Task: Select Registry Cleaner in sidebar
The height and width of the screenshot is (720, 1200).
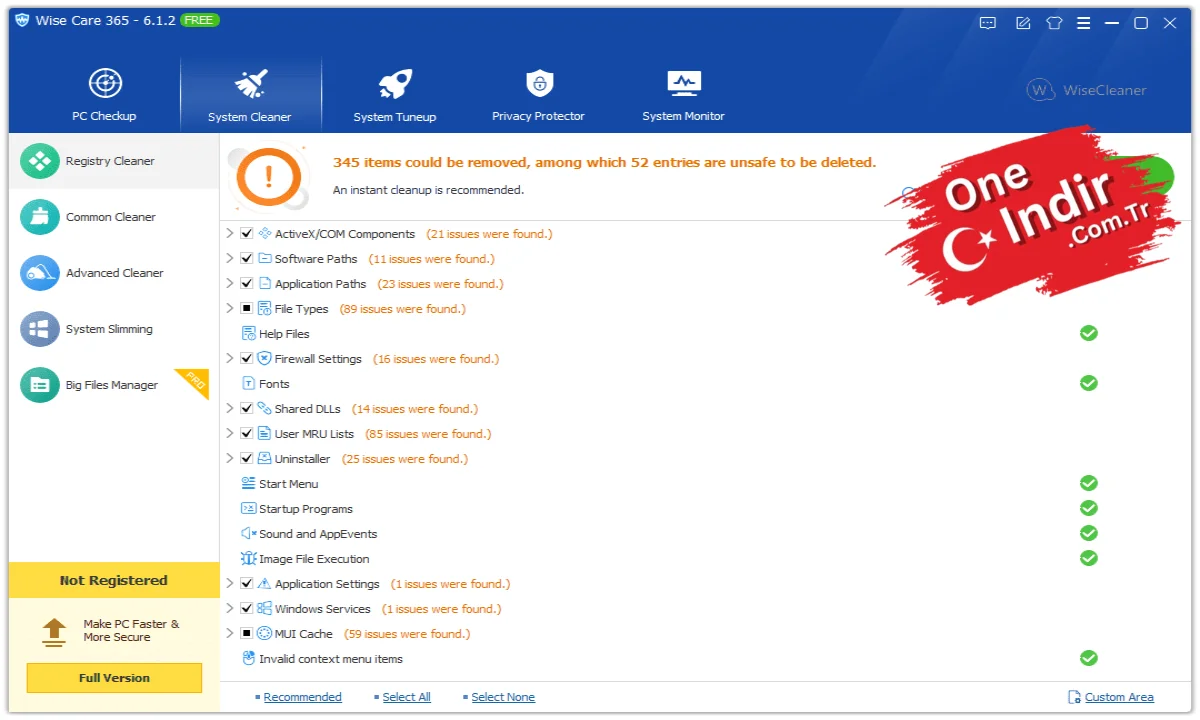Action: point(114,161)
